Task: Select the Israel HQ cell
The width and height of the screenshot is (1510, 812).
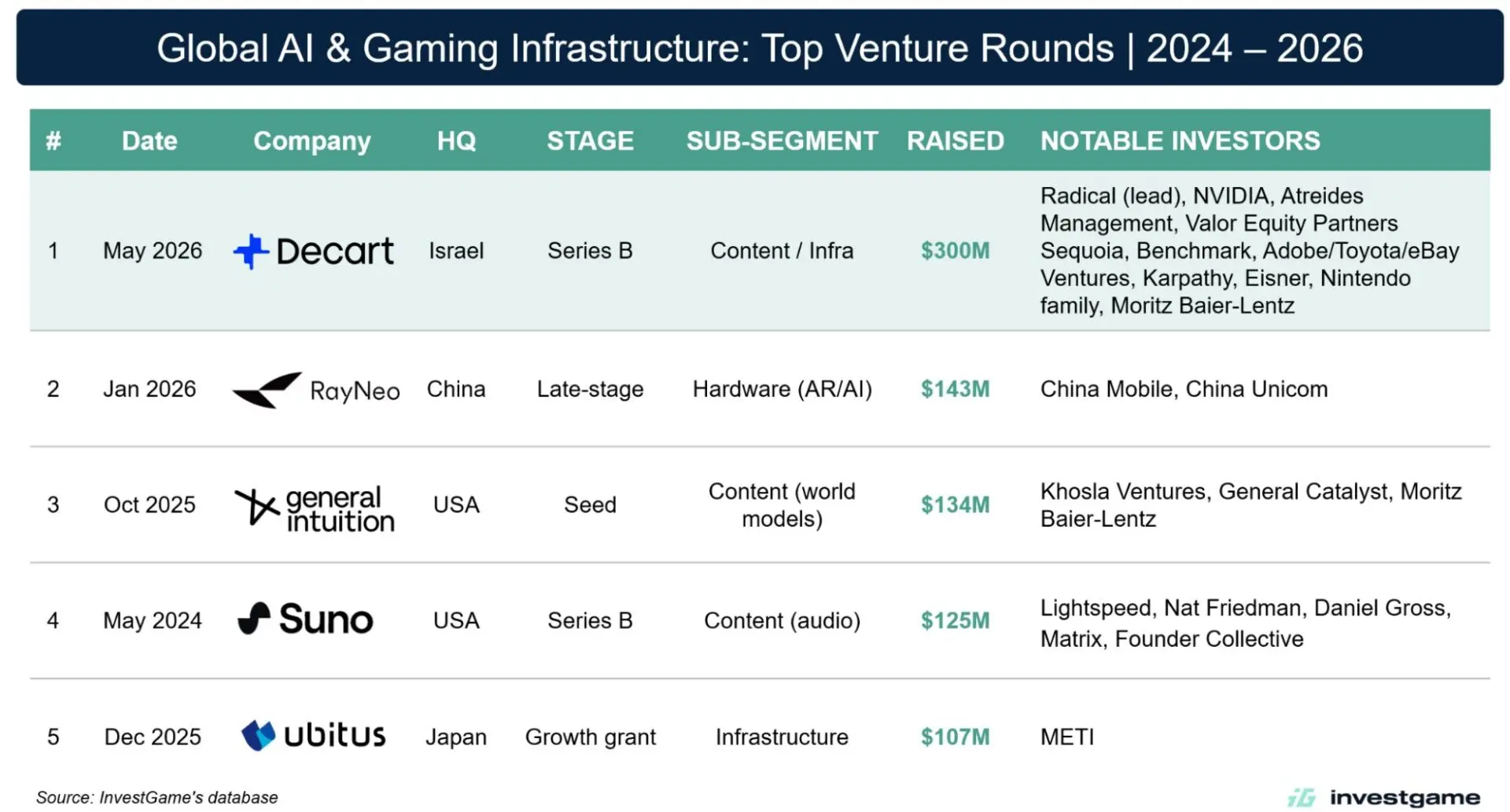Action: [456, 251]
